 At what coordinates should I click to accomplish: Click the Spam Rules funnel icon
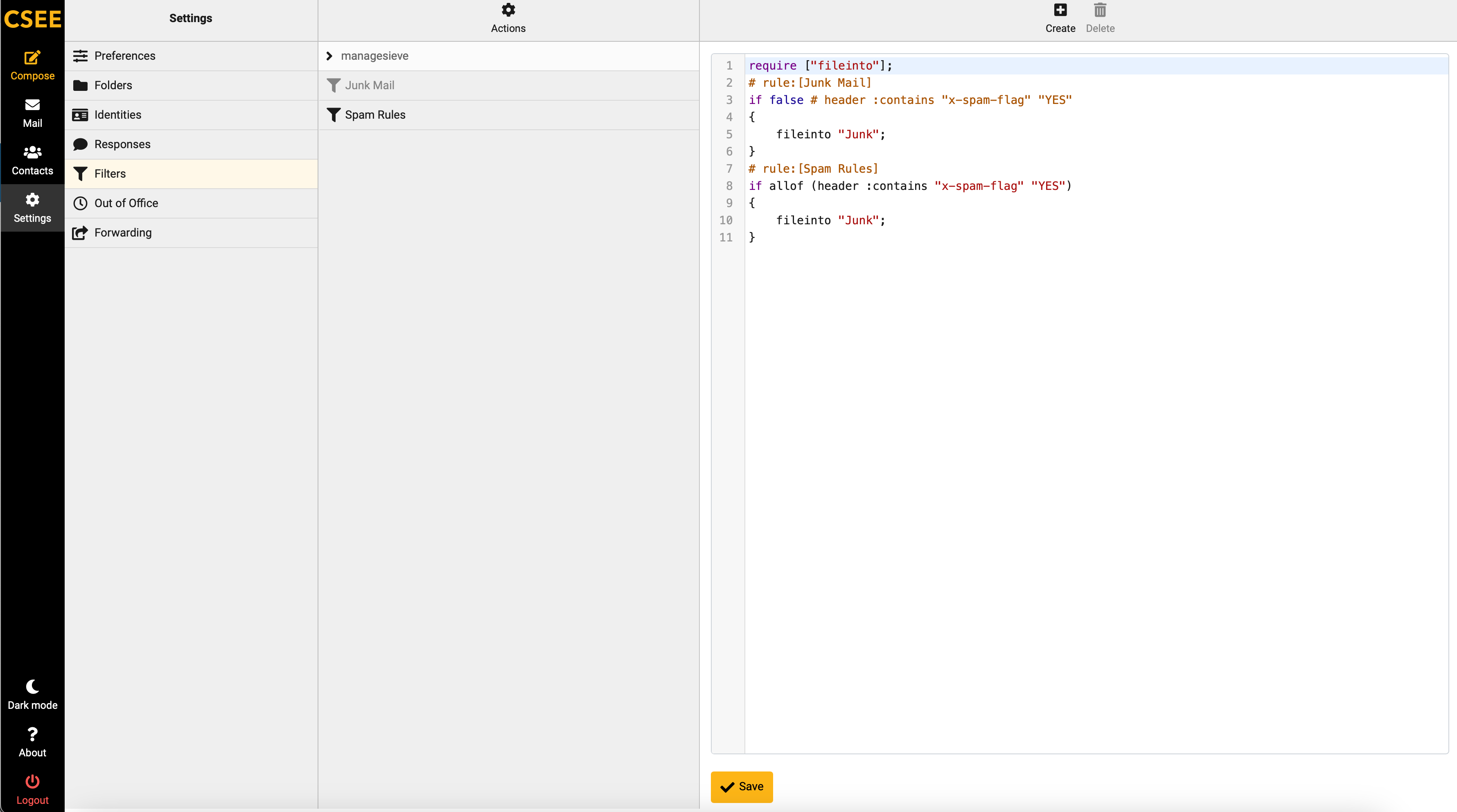point(333,115)
